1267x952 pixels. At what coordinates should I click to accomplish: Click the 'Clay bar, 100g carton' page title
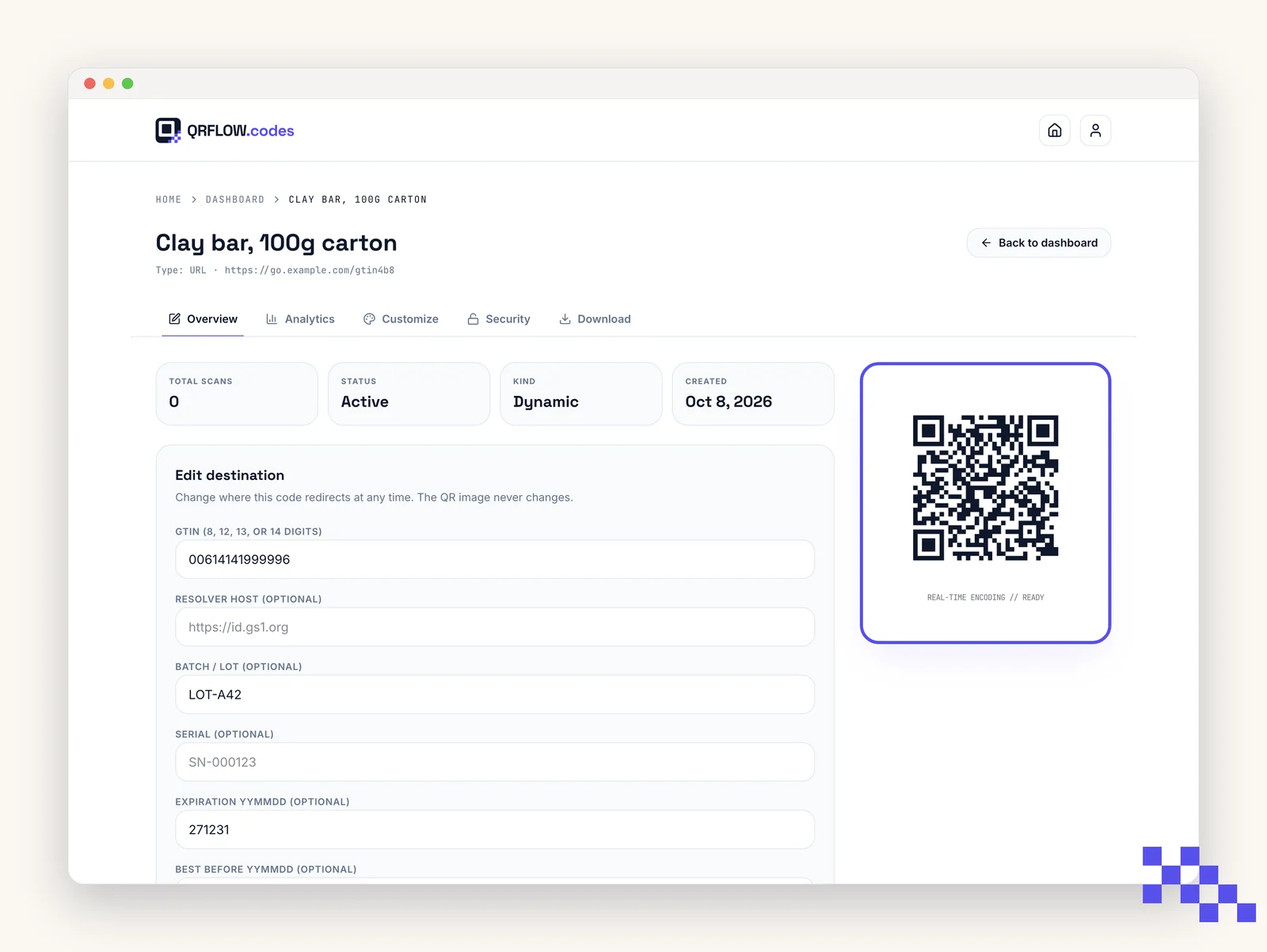tap(276, 242)
